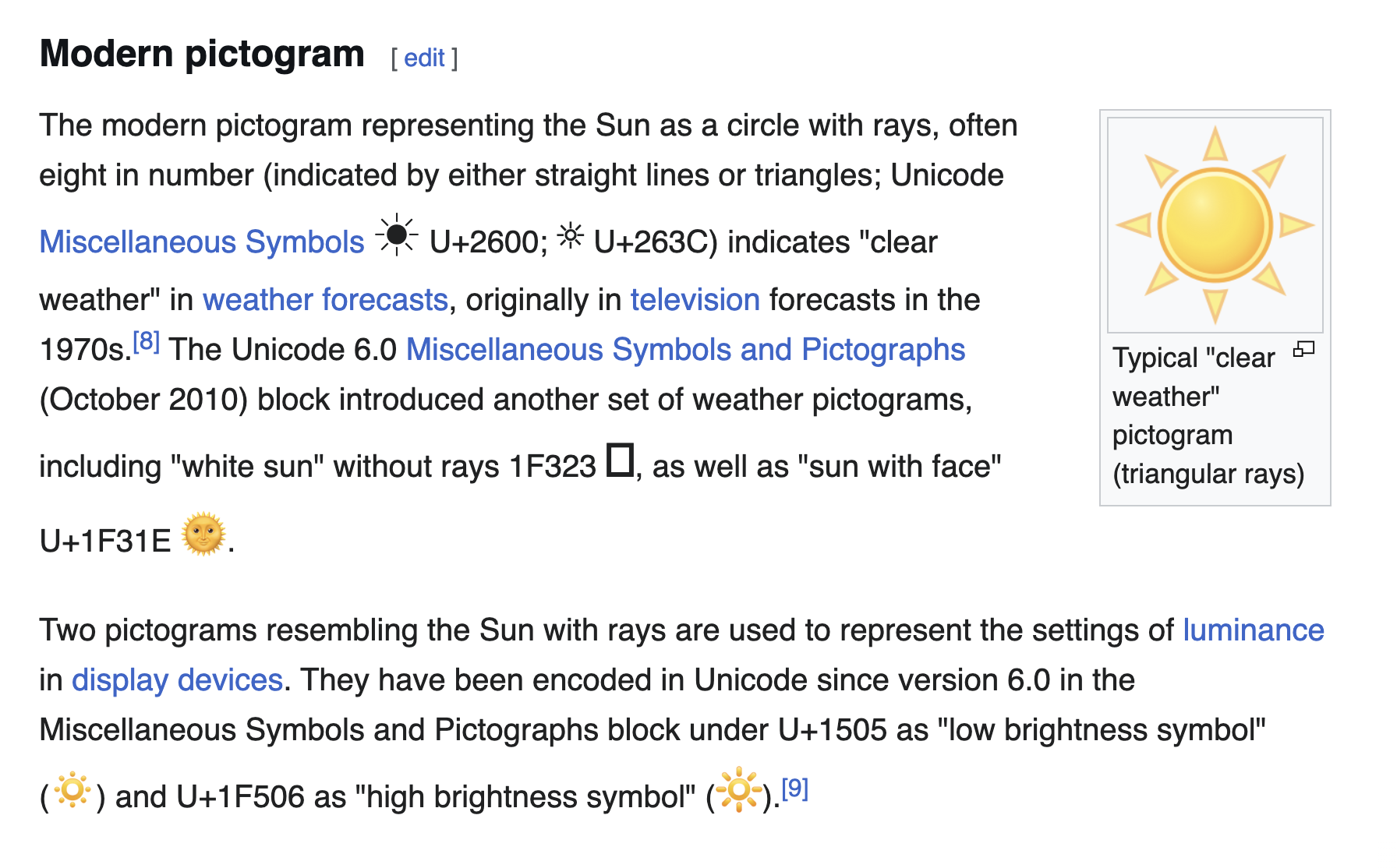The width and height of the screenshot is (1397, 868).
Task: Edit the Modern pictogram section
Action: click(x=424, y=58)
